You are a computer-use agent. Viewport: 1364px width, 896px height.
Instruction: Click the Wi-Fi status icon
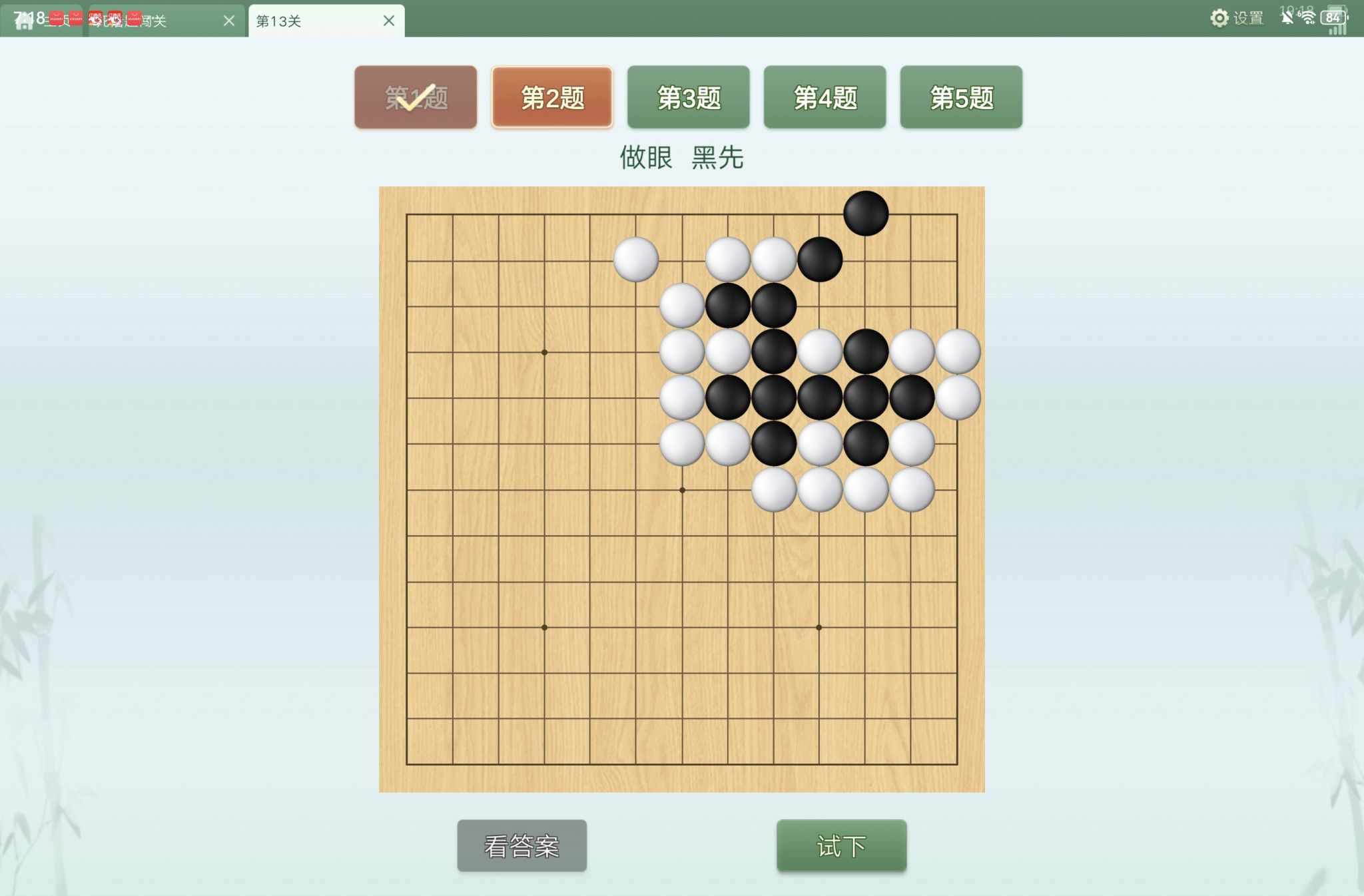click(x=1308, y=17)
